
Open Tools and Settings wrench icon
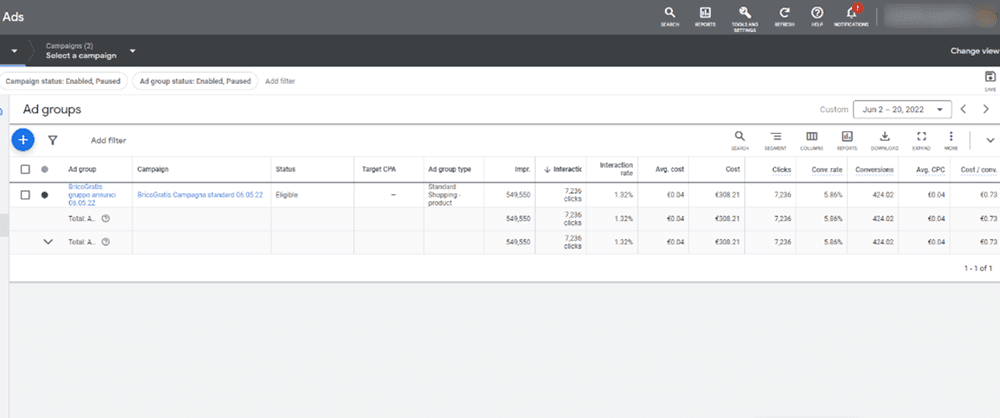[744, 13]
